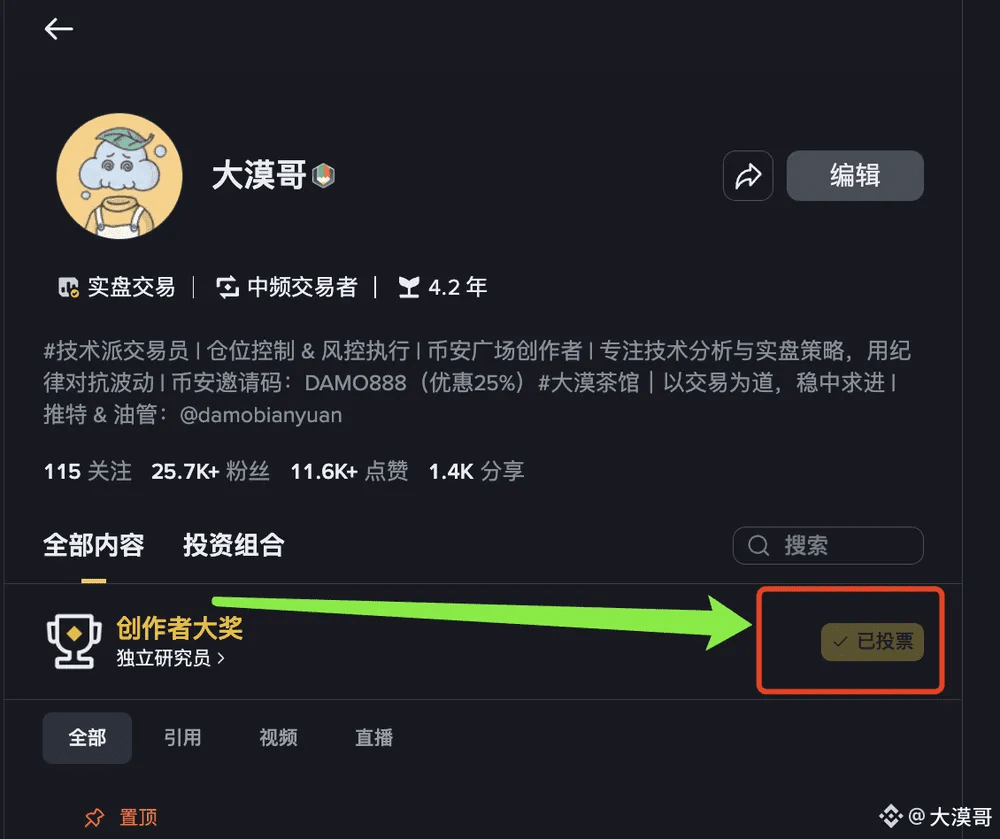
Task: Click the share arrow icon button
Action: [x=748, y=176]
